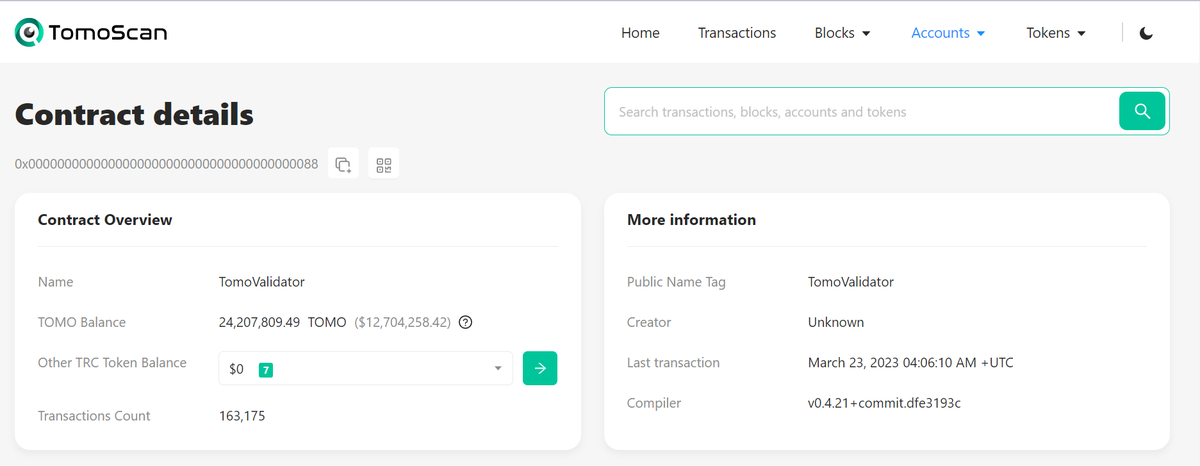Click the Contract Overview card title

[105, 220]
